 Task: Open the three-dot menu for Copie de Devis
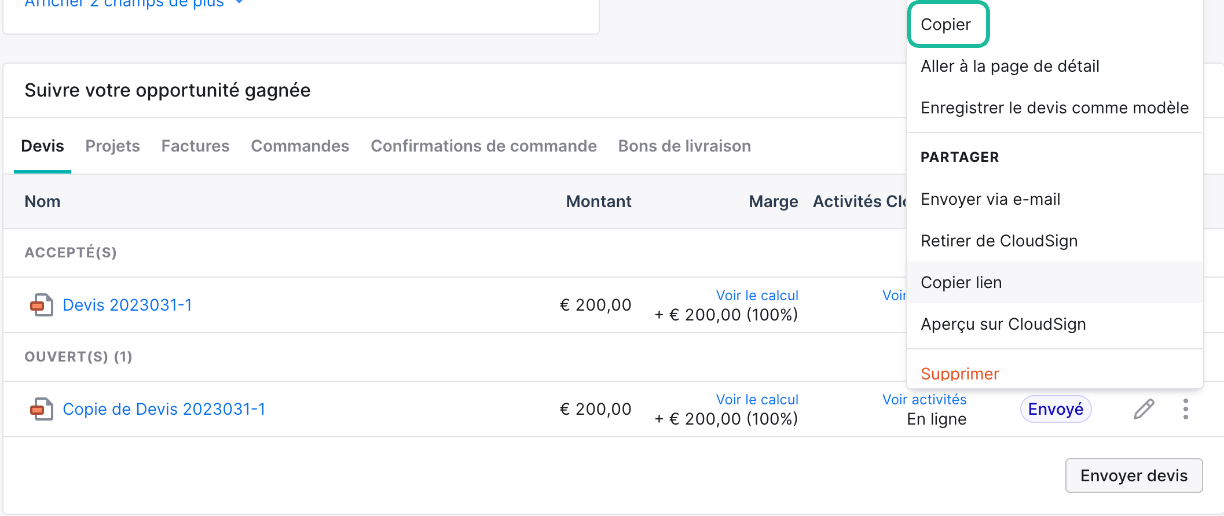[1185, 409]
